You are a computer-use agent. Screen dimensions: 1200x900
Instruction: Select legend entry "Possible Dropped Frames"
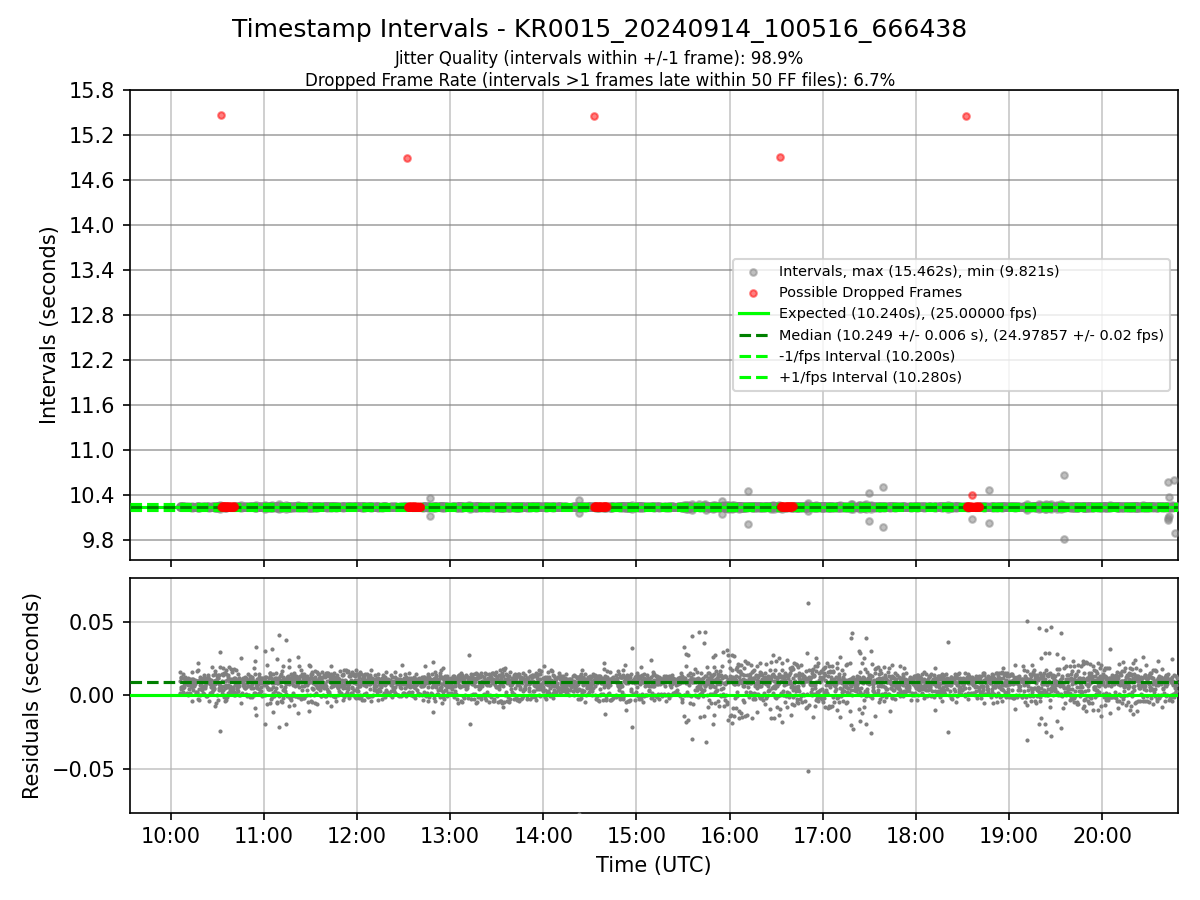(870, 292)
